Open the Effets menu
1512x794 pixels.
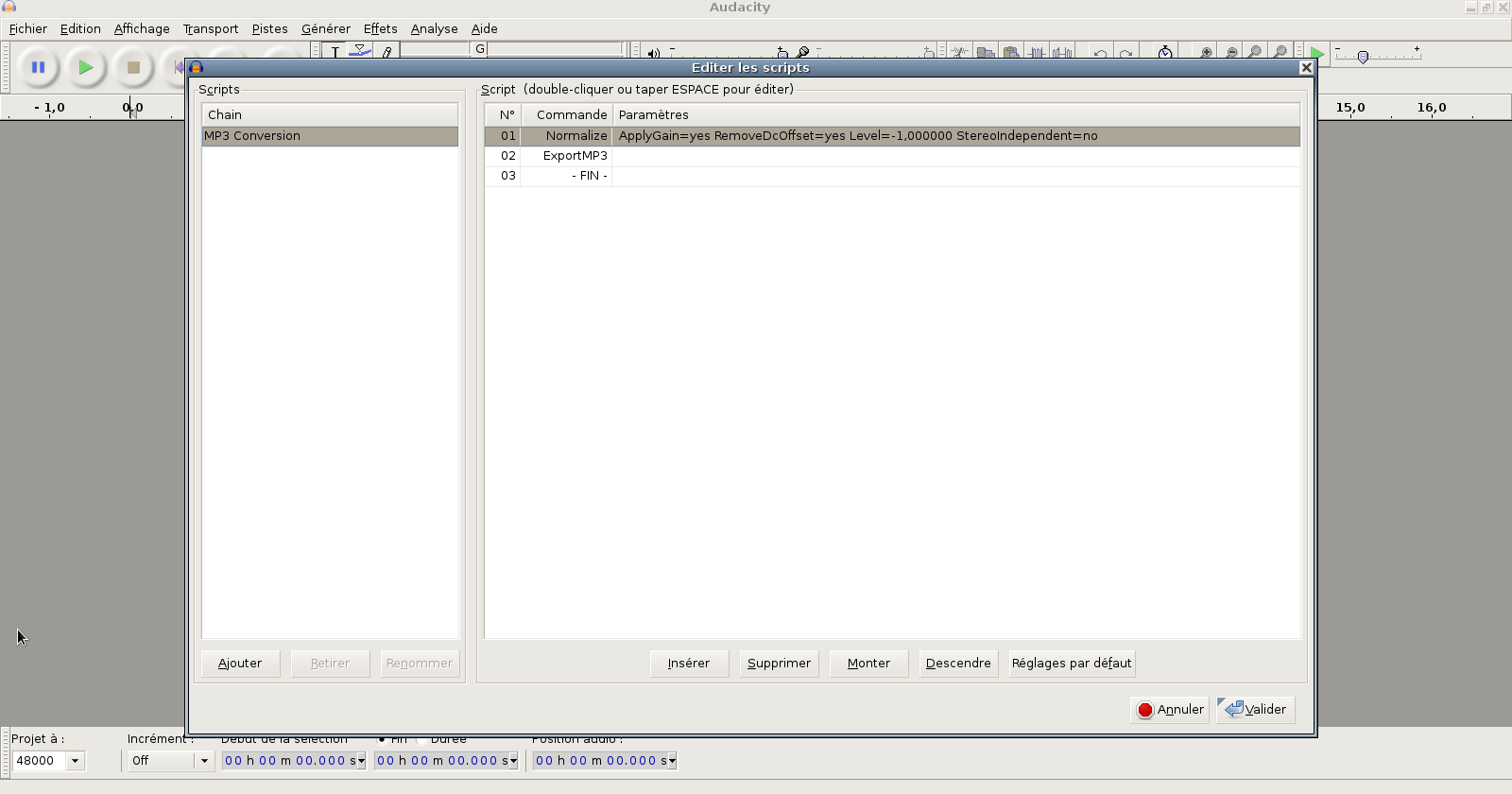click(380, 29)
